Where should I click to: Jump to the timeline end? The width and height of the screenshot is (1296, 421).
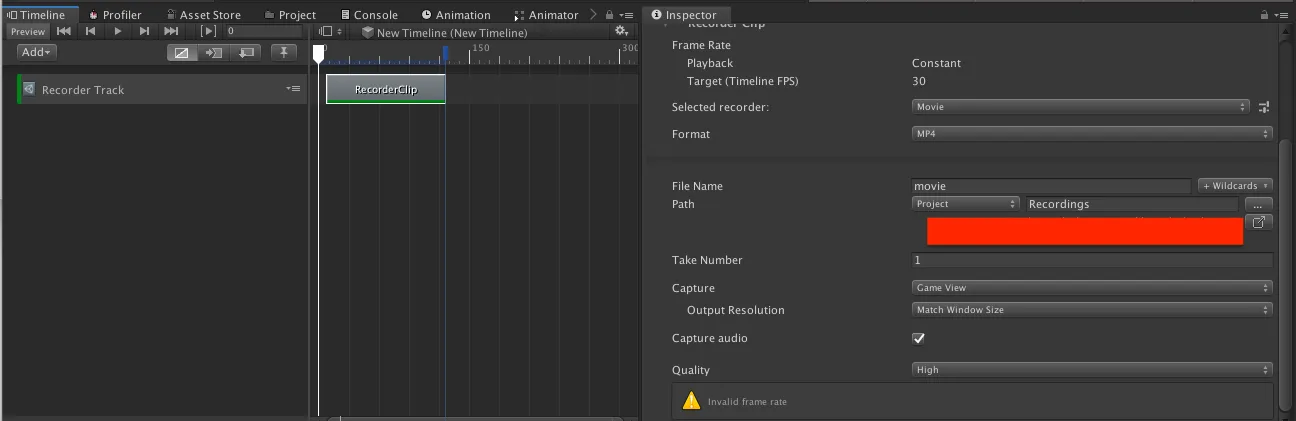171,31
